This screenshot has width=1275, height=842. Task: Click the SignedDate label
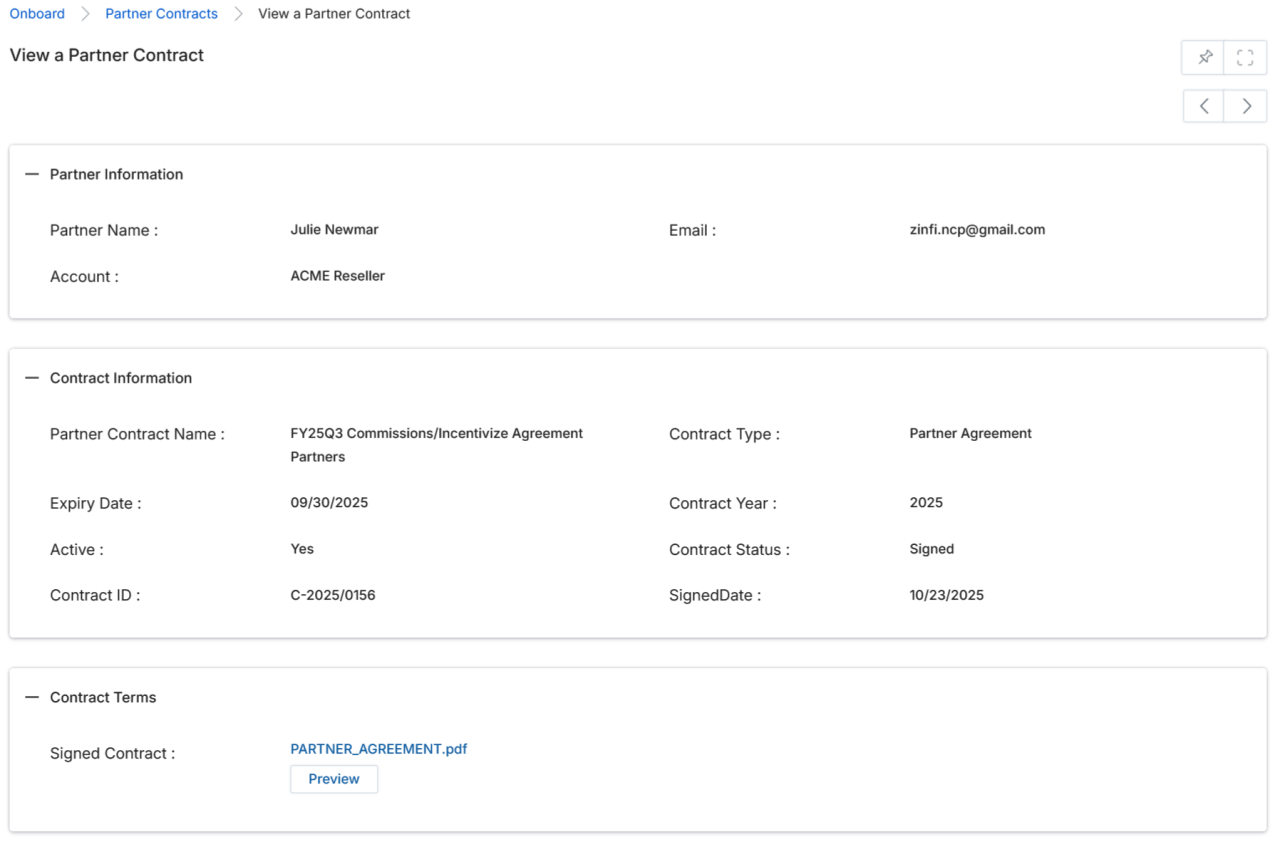click(715, 595)
